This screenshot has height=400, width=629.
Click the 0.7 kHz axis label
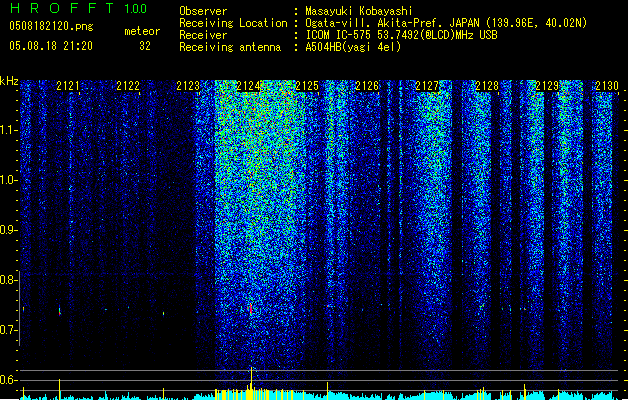click(x=8, y=330)
